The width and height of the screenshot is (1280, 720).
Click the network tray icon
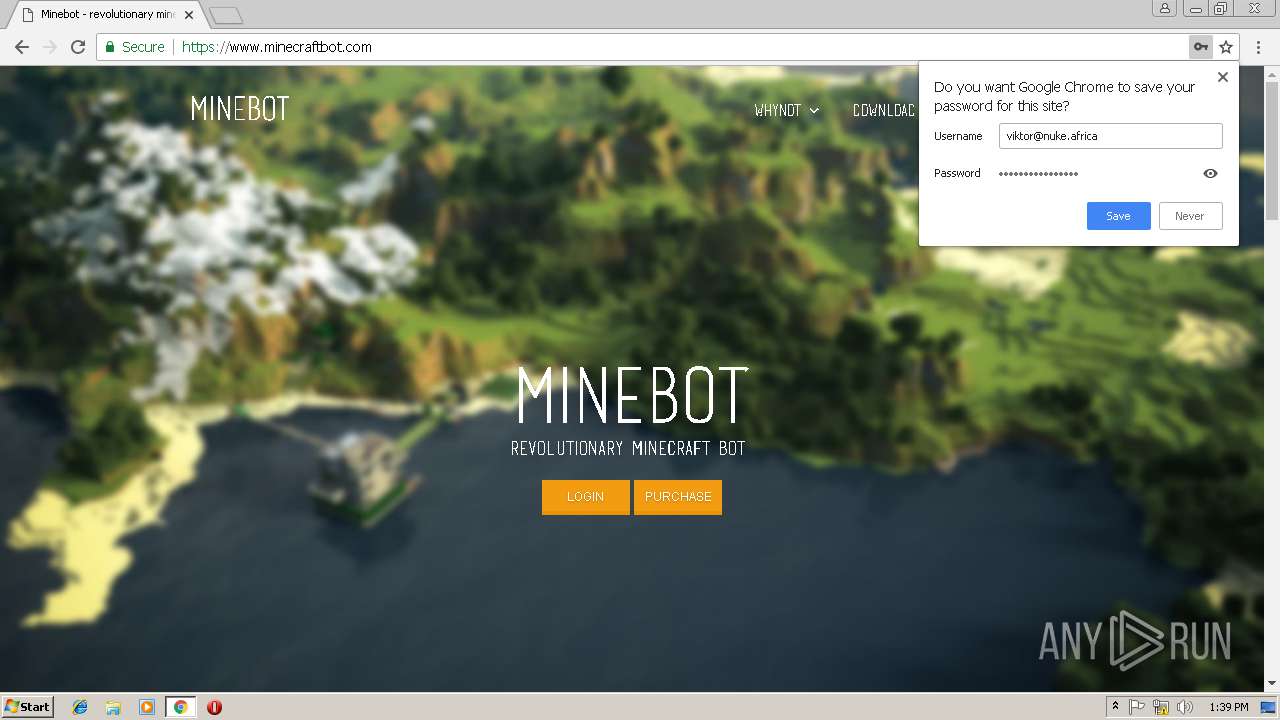click(x=1161, y=707)
